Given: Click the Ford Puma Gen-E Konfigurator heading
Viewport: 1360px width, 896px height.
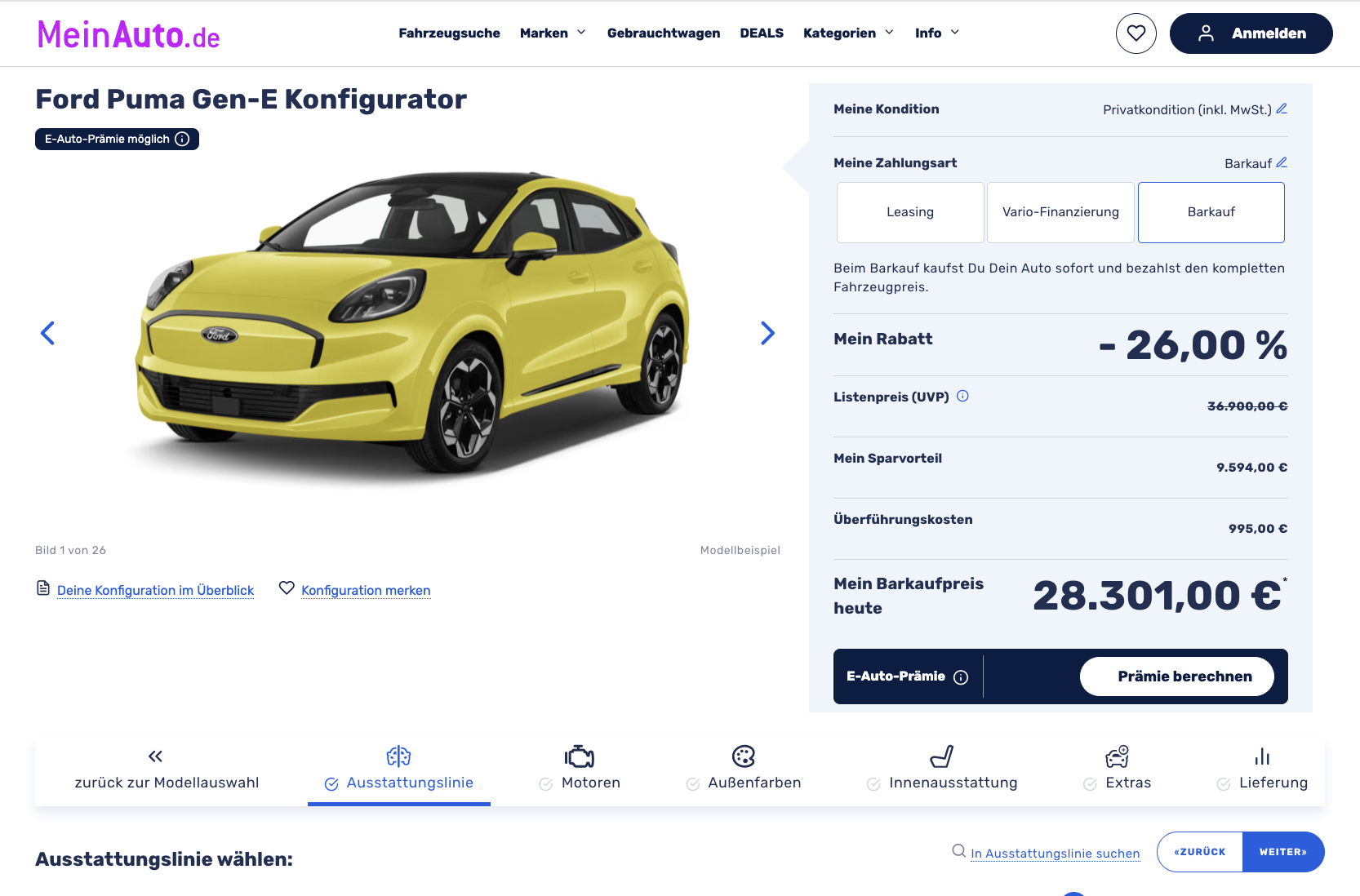Looking at the screenshot, I should (251, 100).
